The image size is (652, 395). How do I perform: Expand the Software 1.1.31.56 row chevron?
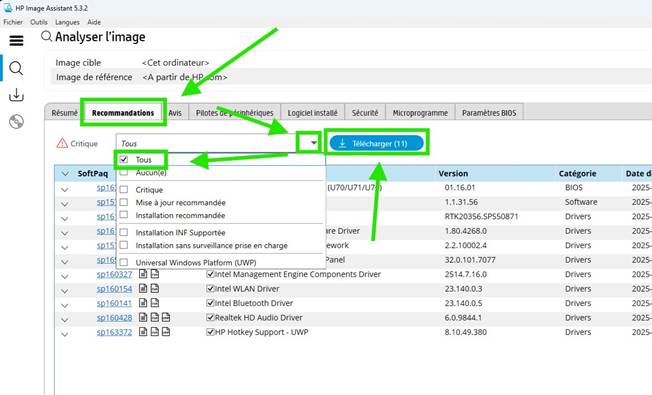click(x=64, y=204)
